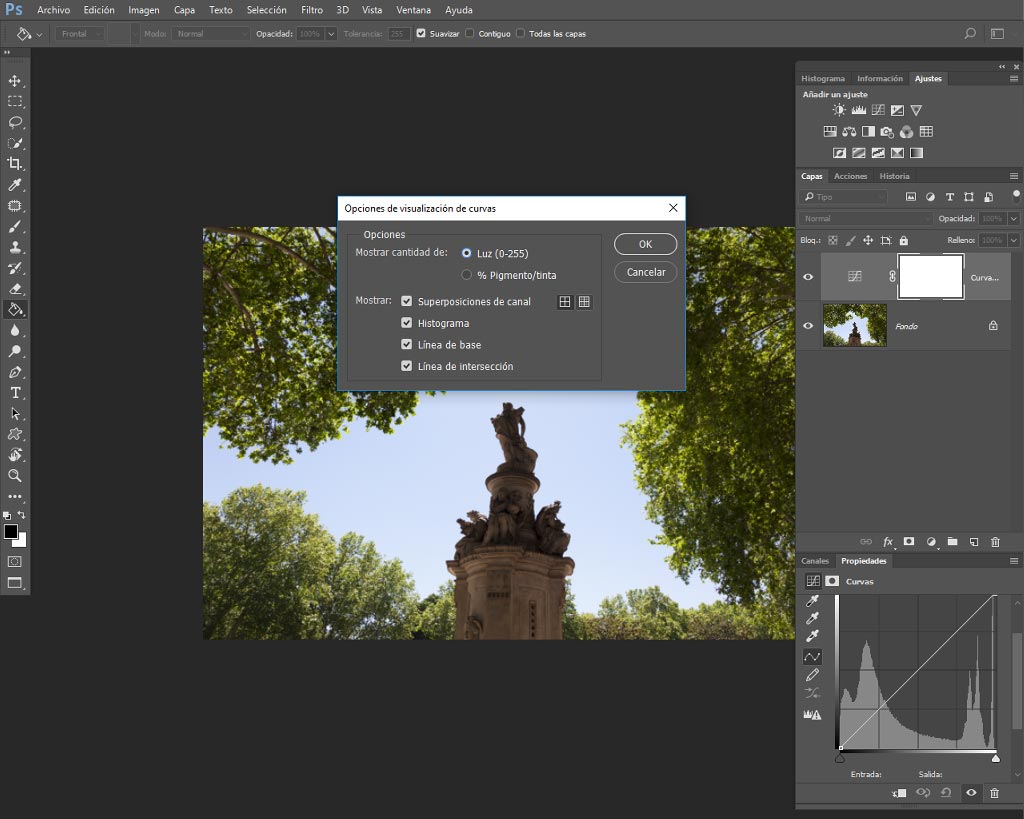Open layer styles fx menu

(x=888, y=541)
